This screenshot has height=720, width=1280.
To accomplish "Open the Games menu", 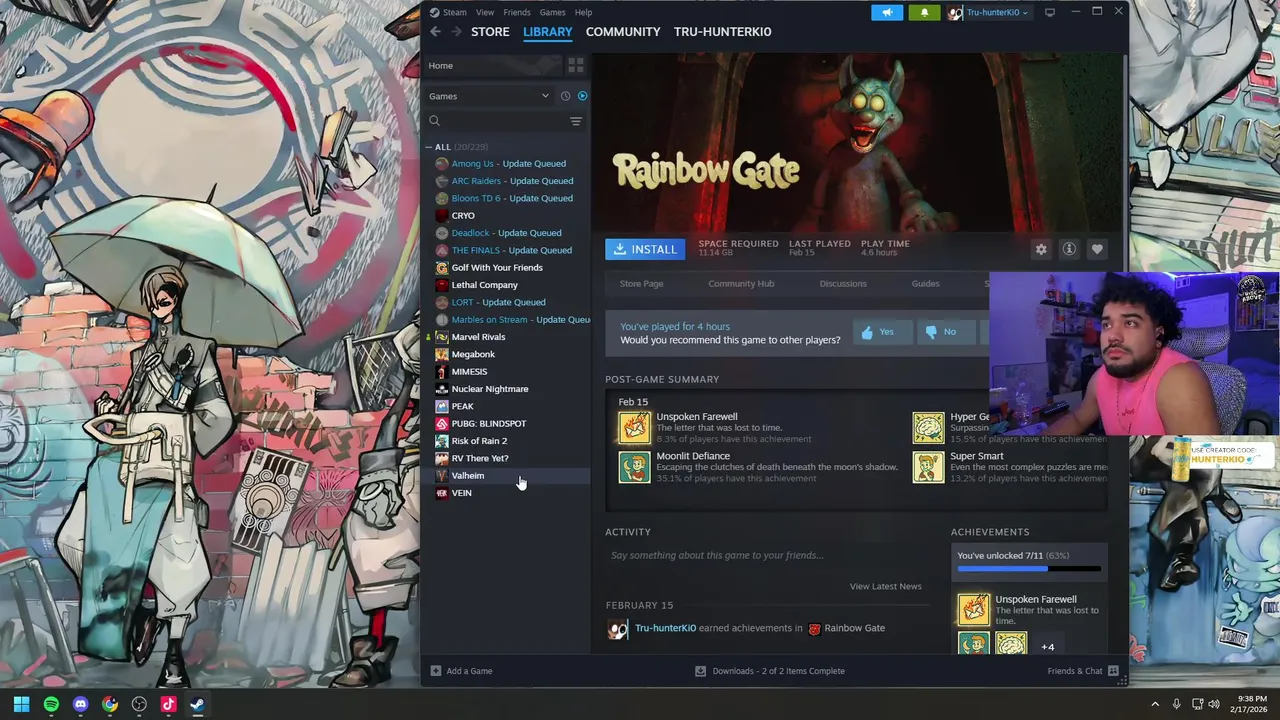I will pos(552,12).
